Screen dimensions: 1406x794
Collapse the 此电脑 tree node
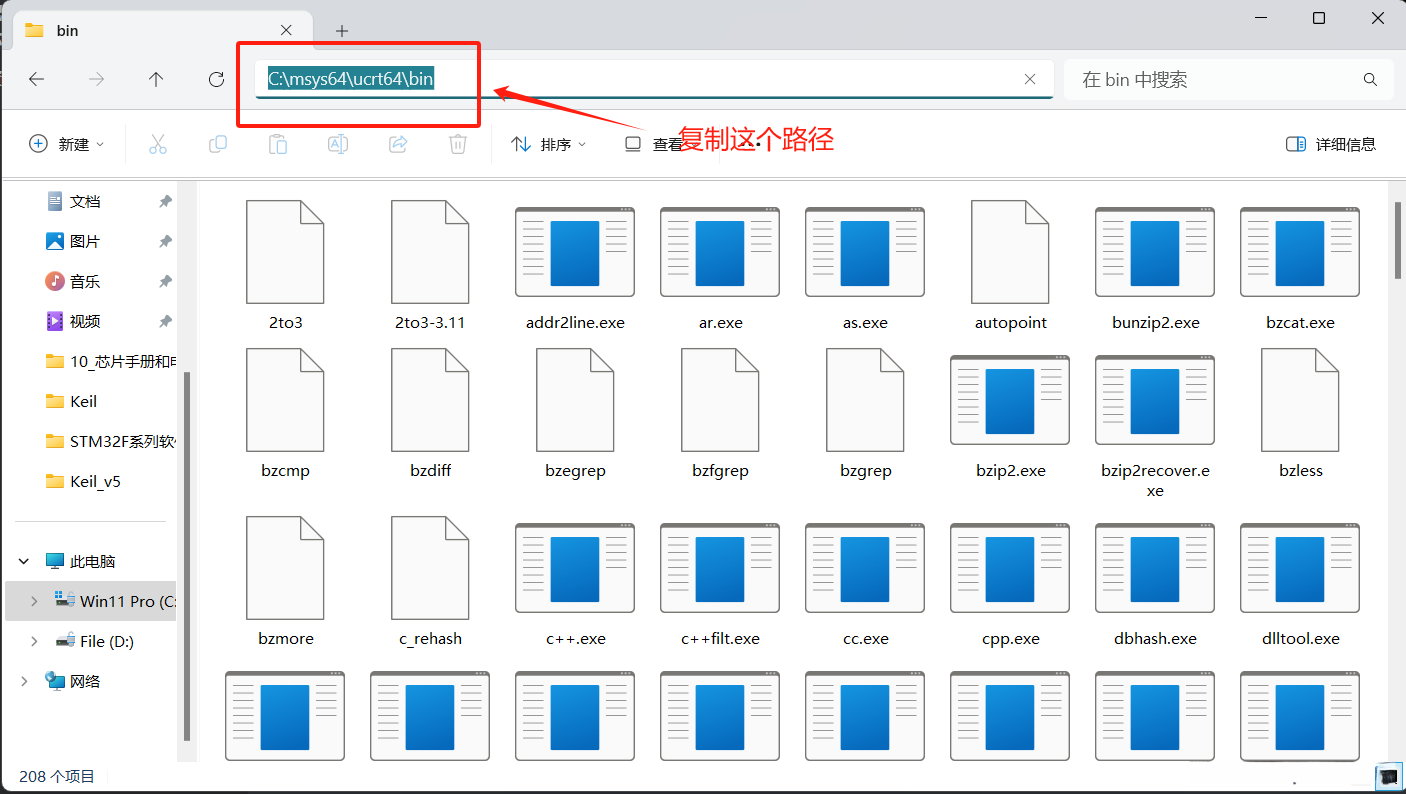23,561
